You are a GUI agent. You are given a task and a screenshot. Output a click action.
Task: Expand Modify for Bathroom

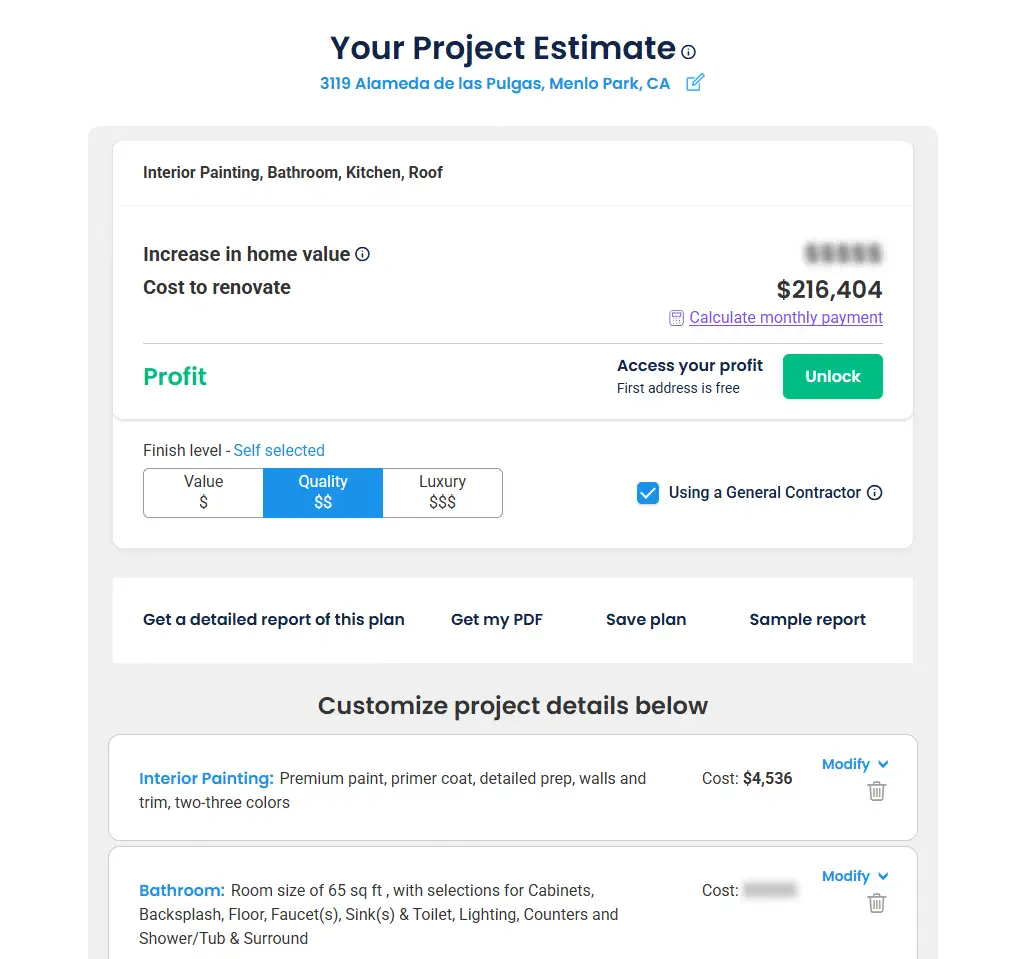[855, 876]
